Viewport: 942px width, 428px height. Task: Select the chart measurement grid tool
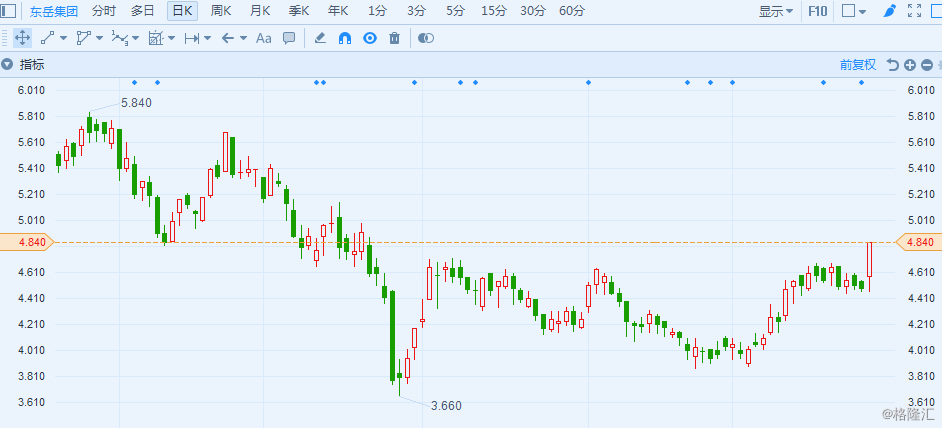tap(156, 38)
